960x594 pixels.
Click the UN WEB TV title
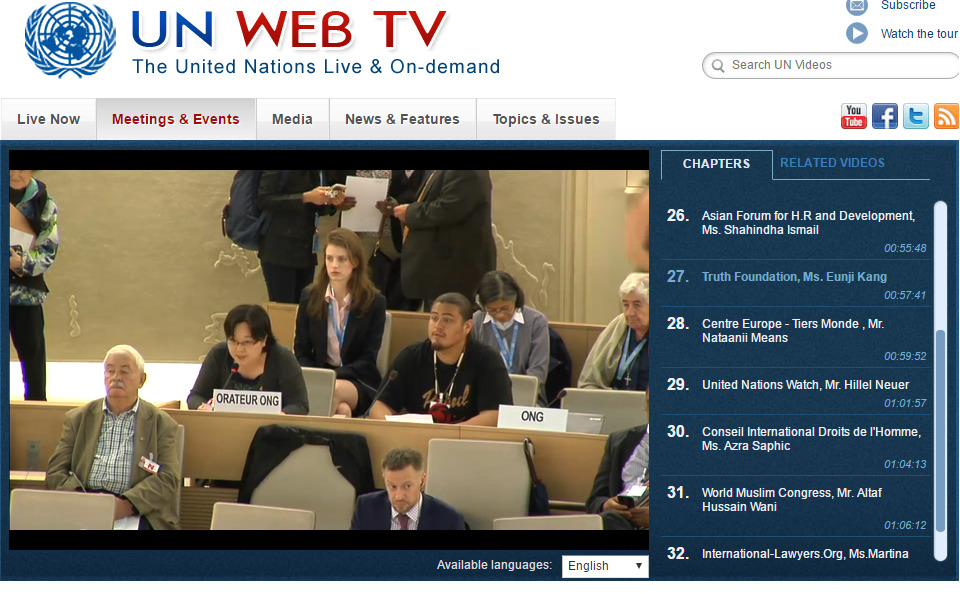(x=289, y=29)
